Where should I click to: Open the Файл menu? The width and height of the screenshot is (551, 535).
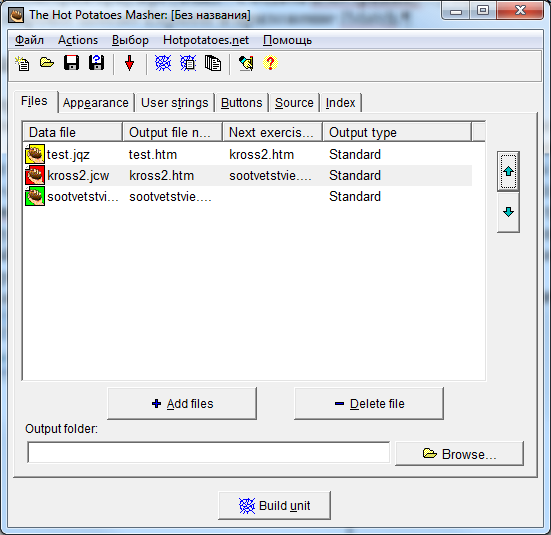click(29, 40)
